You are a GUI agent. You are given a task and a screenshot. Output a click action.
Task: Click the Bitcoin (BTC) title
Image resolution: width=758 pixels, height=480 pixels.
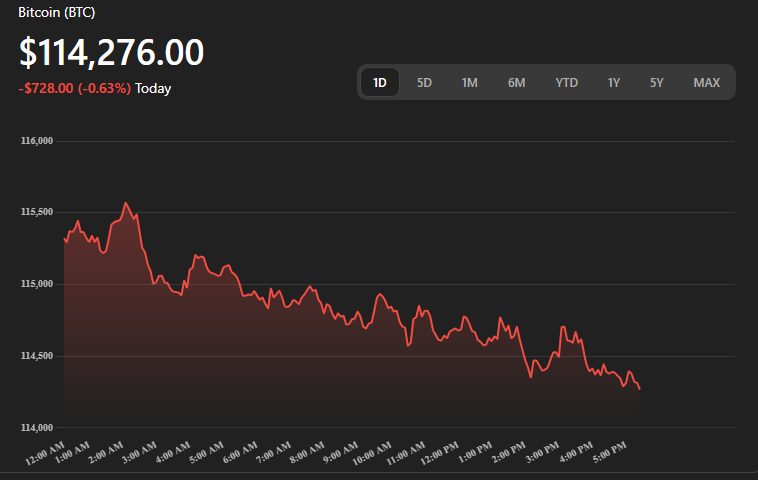(57, 12)
